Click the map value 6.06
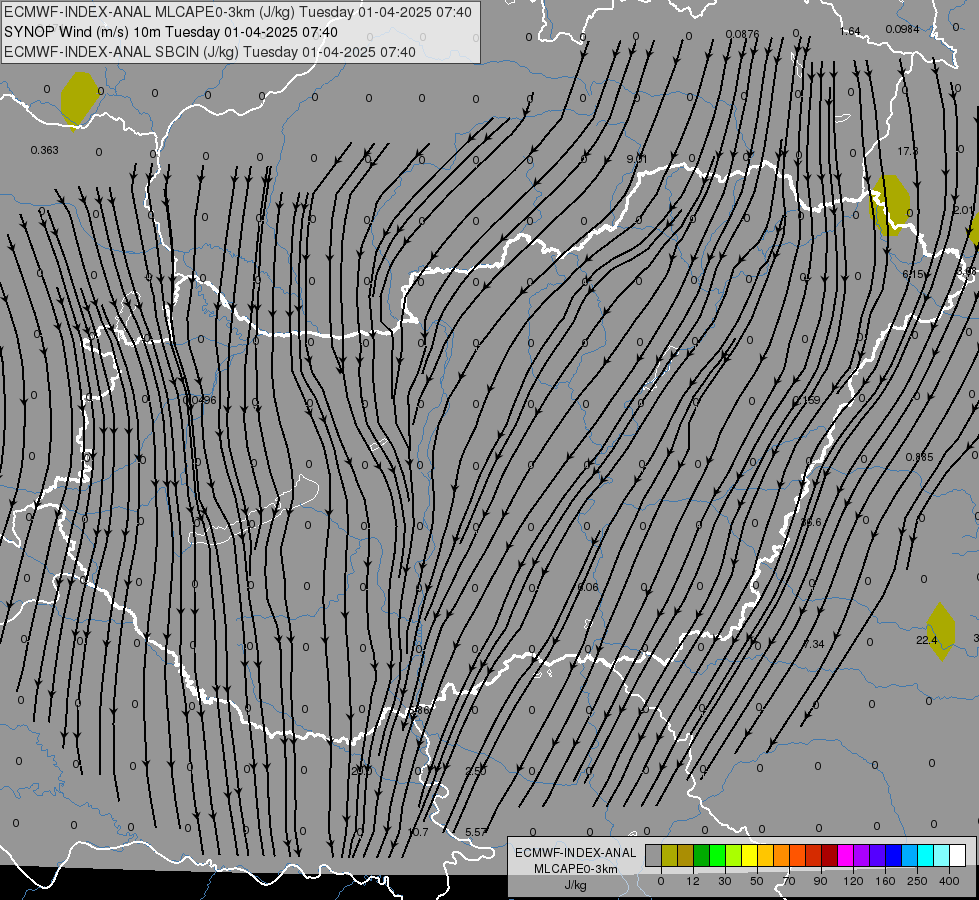Viewport: 979px width, 900px height. point(588,587)
